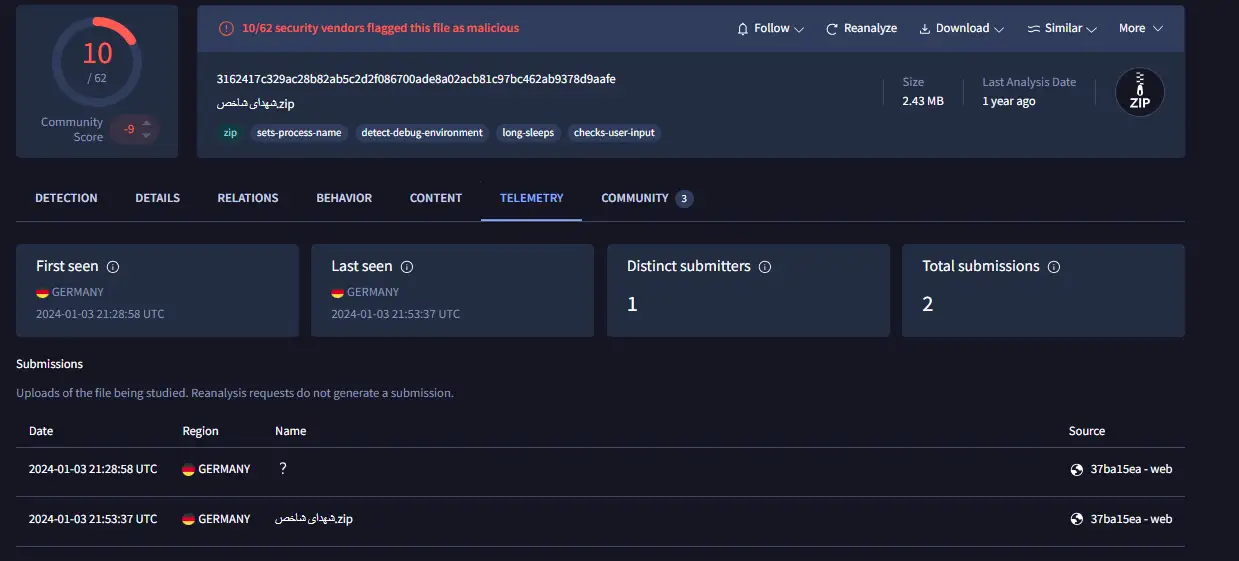This screenshot has width=1239, height=561.
Task: Open the Follow dropdown
Action: tap(771, 29)
